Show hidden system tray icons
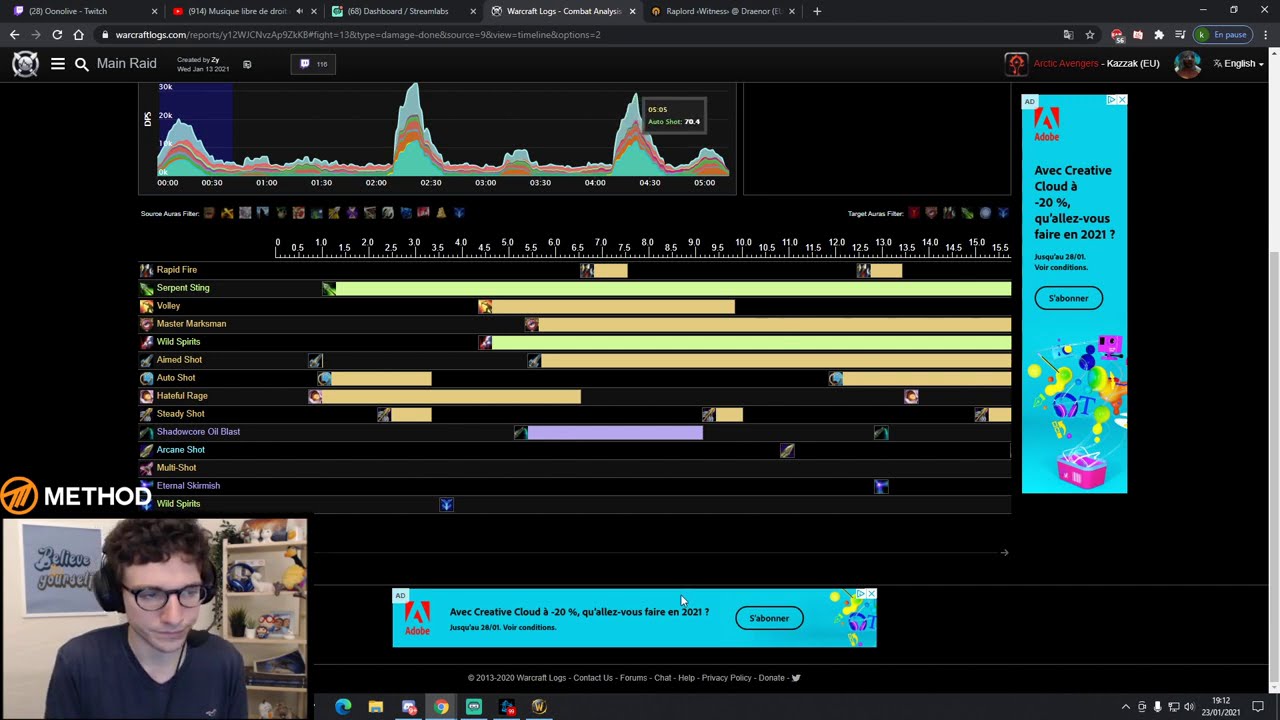Image resolution: width=1280 pixels, height=720 pixels. coord(1125,707)
